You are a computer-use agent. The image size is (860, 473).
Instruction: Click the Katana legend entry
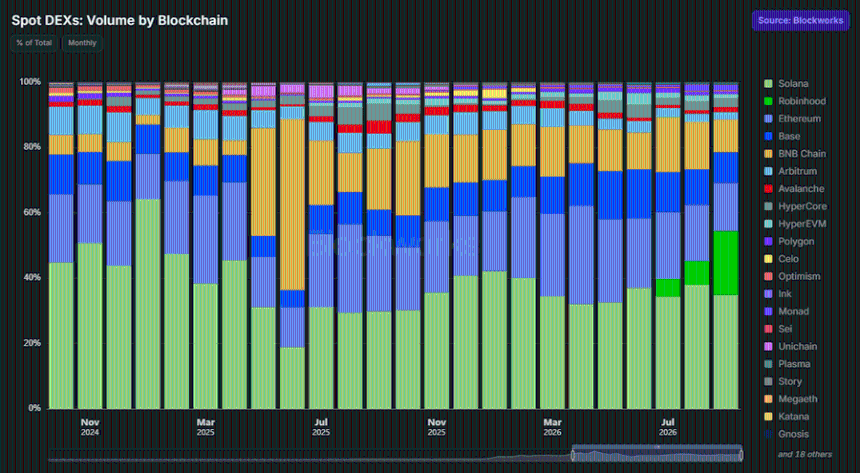pyautogui.click(x=788, y=416)
